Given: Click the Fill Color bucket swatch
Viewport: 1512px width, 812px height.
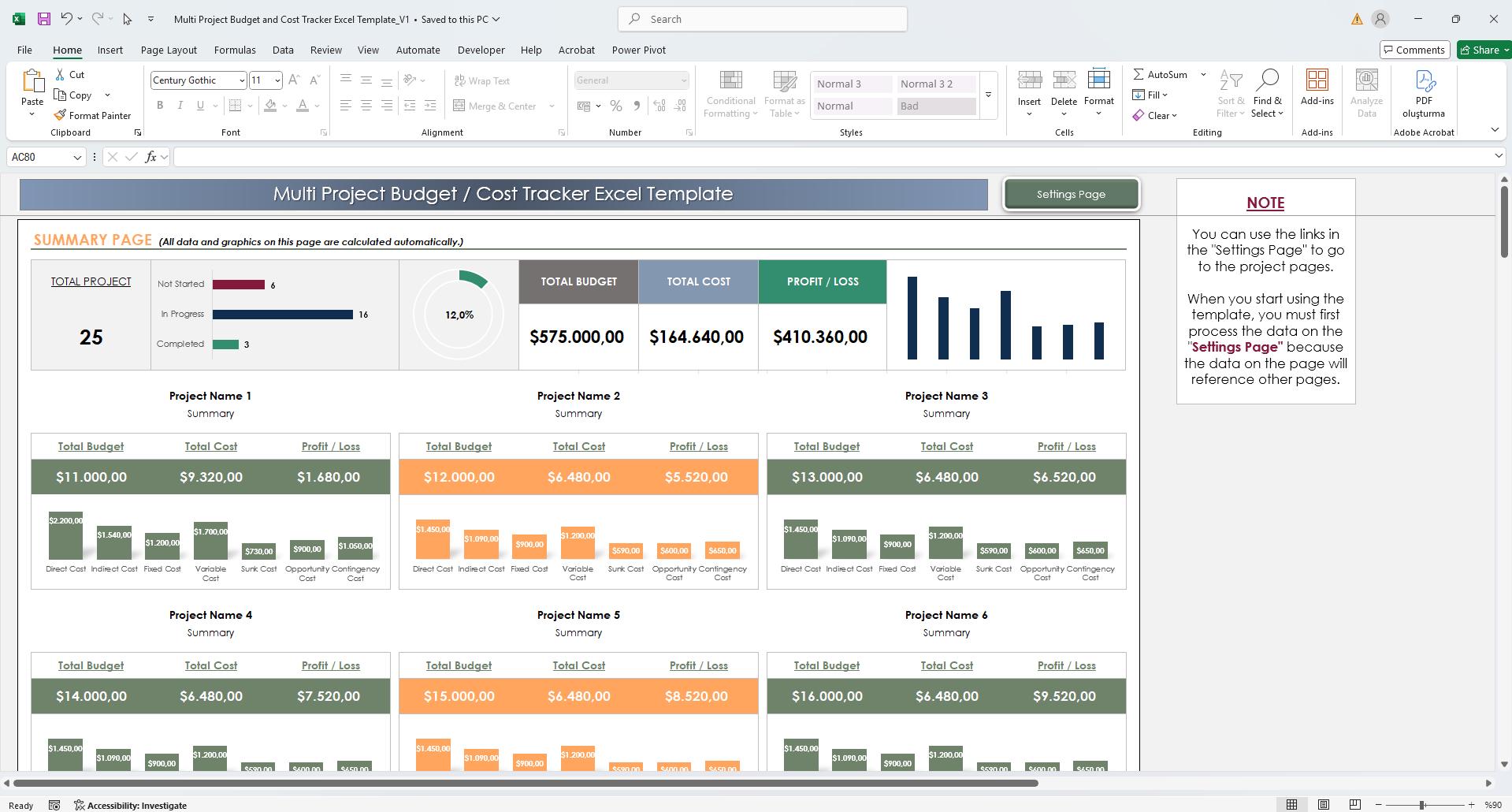Looking at the screenshot, I should [270, 106].
